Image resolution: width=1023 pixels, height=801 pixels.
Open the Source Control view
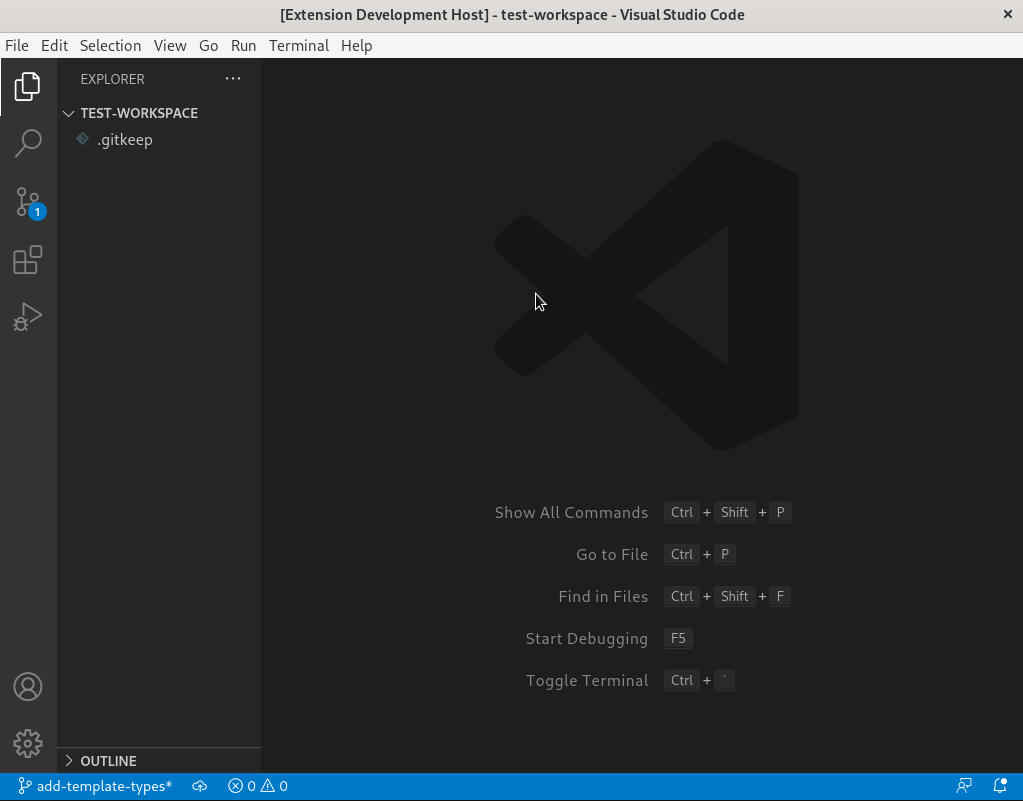(28, 202)
